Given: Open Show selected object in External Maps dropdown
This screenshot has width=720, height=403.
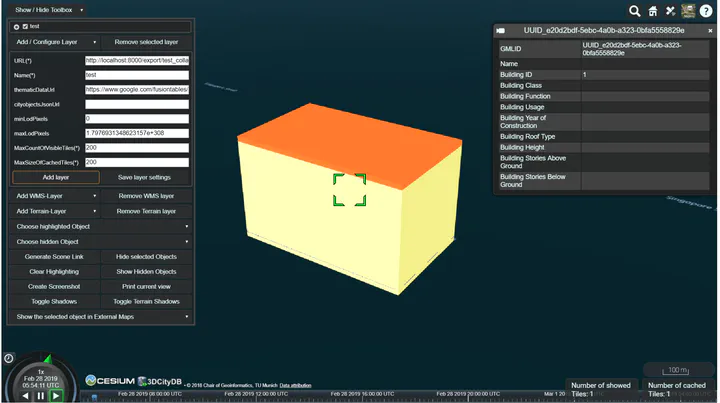Looking at the screenshot, I should coord(102,316).
